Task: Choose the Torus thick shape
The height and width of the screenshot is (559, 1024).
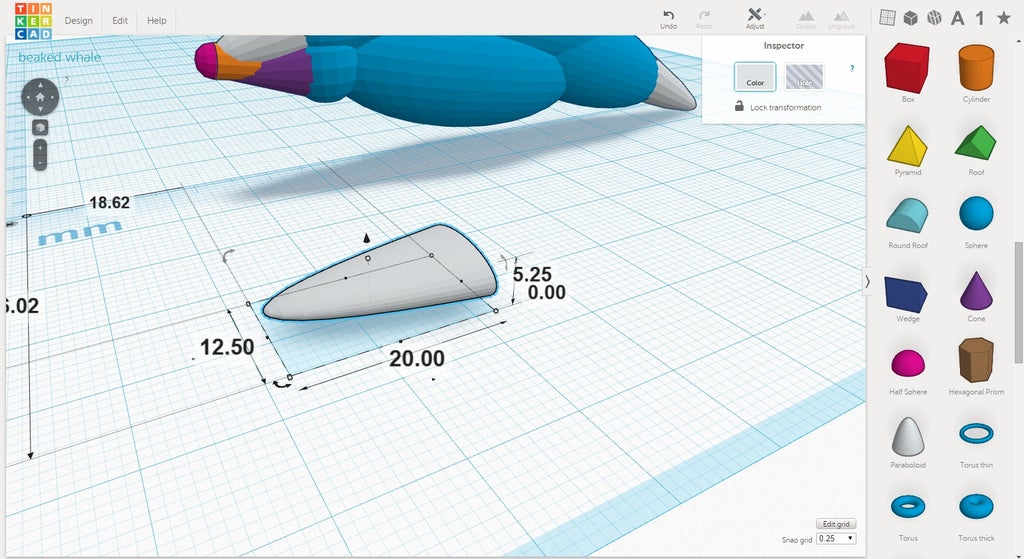Action: (976, 507)
